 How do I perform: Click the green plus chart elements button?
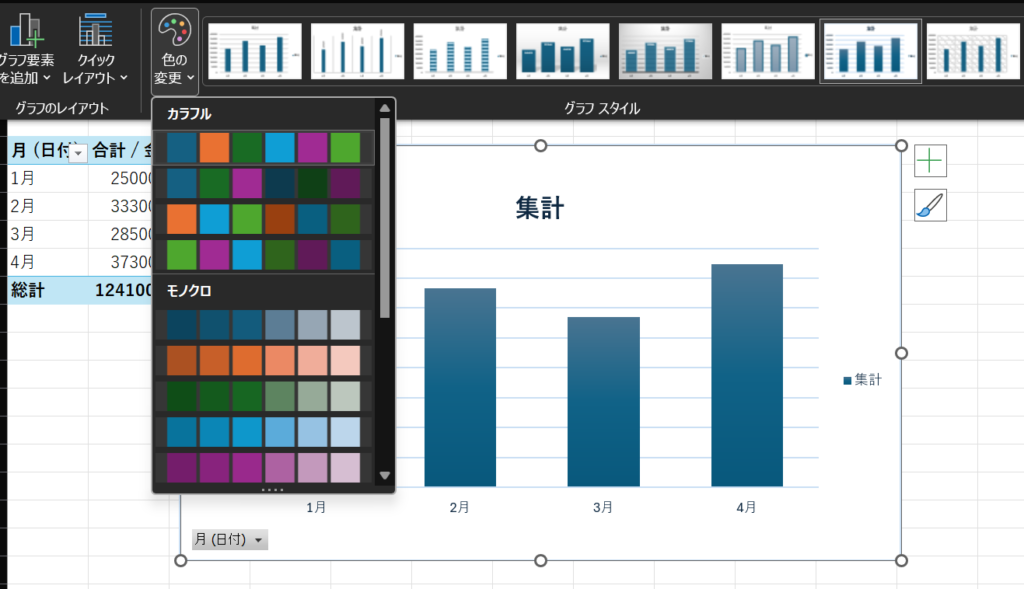point(930,160)
